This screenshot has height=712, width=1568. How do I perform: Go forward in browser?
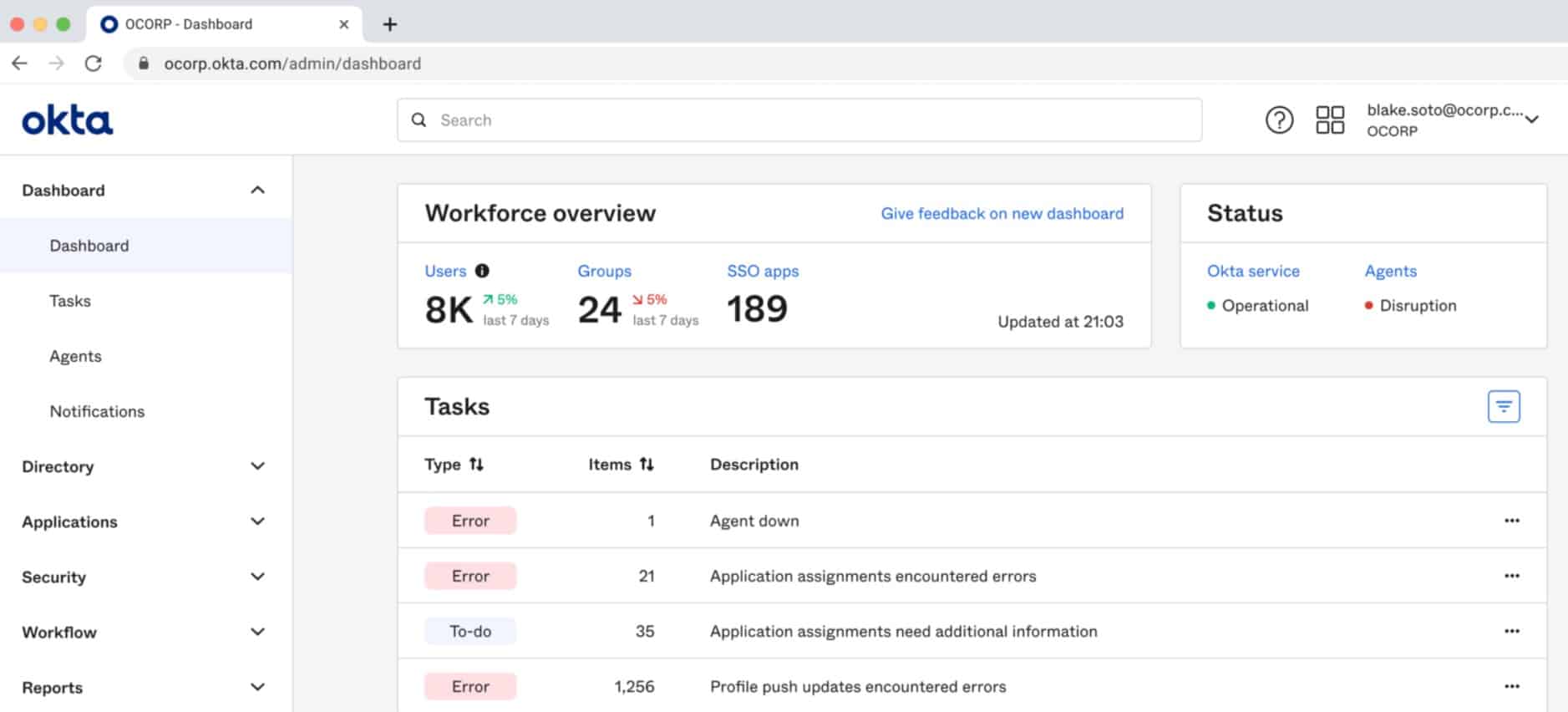(56, 64)
